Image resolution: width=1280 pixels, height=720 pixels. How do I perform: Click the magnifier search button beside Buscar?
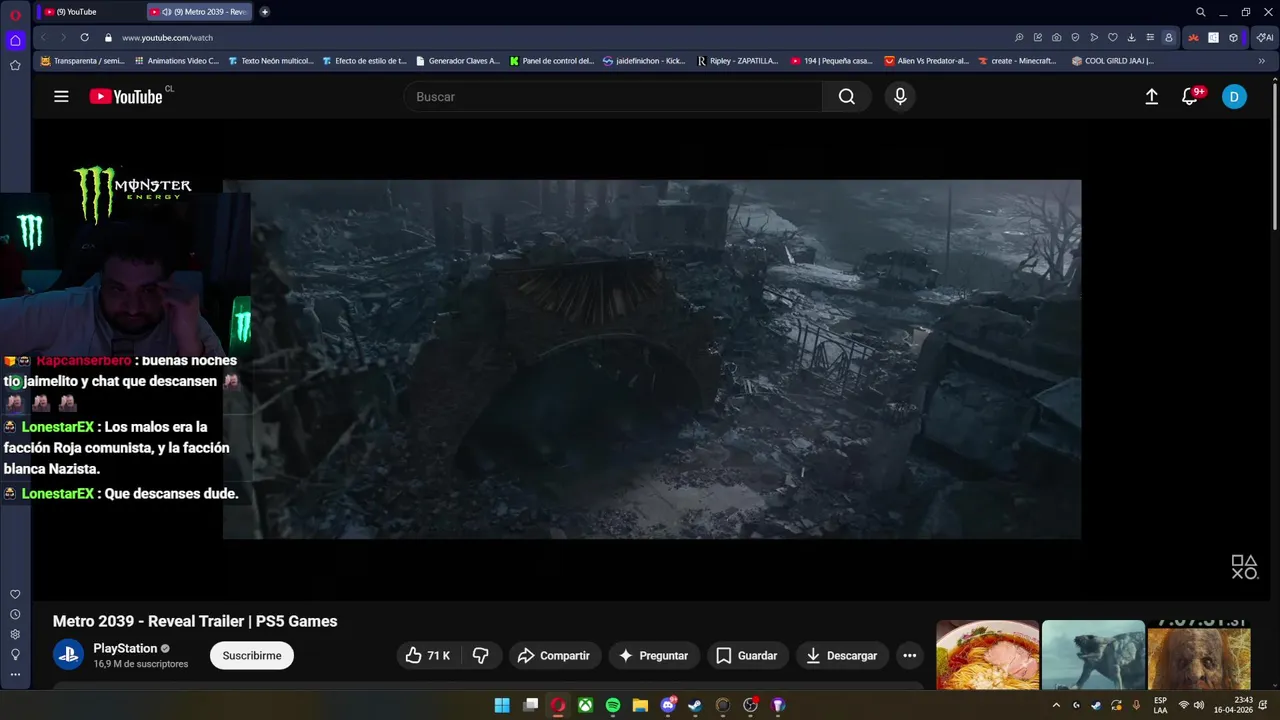point(847,97)
